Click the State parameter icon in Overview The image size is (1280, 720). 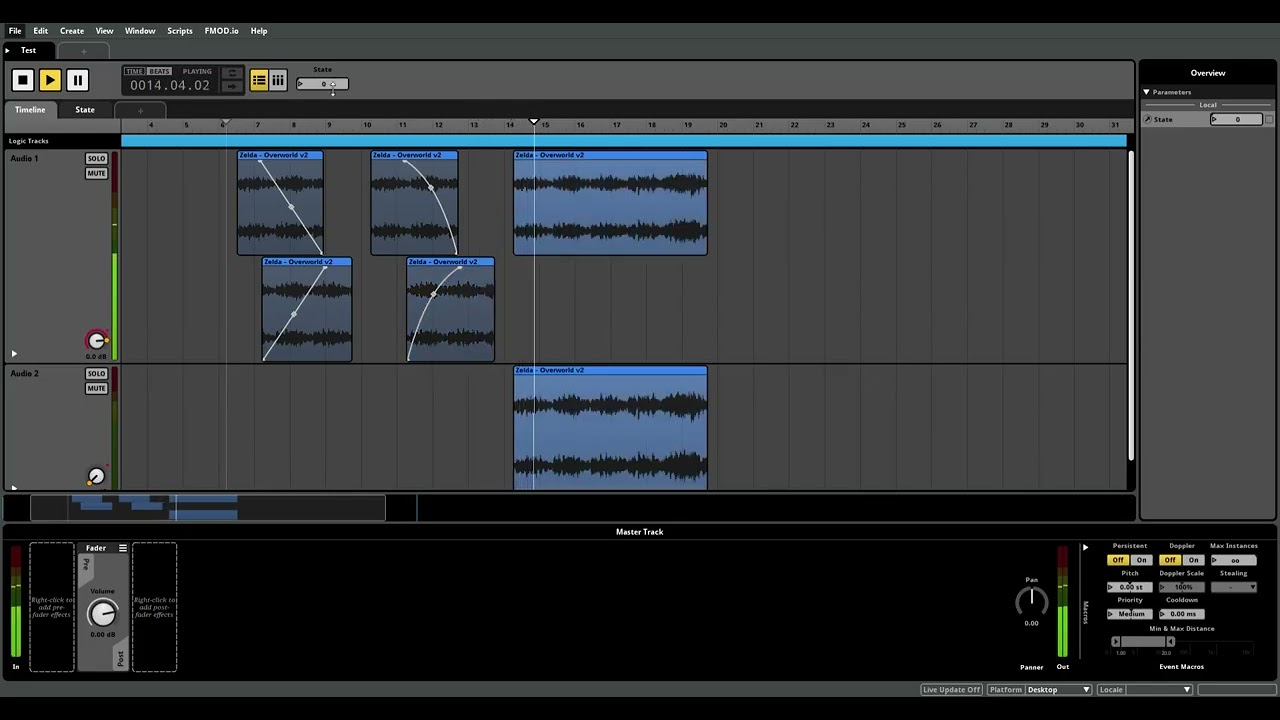pyautogui.click(x=1147, y=120)
